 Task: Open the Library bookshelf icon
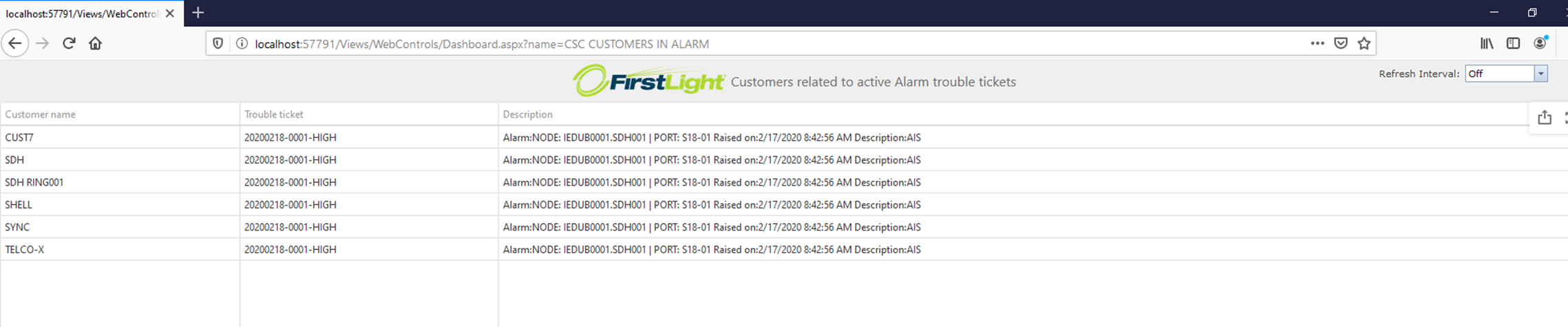coord(1487,43)
